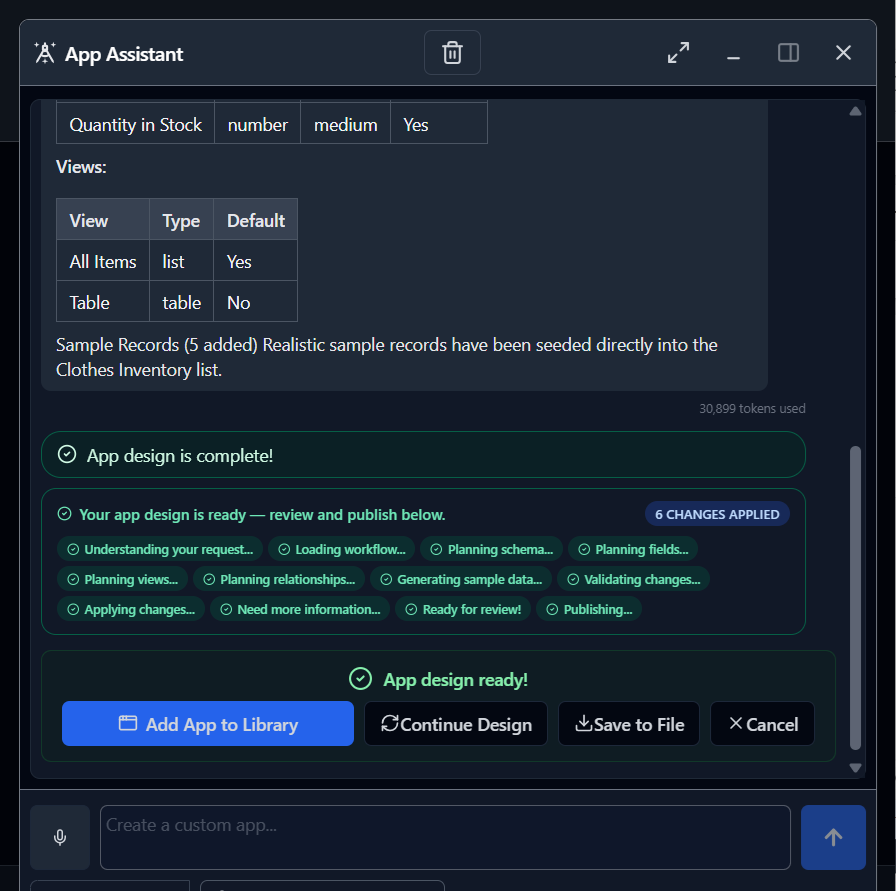Click the list type cell for All Items
This screenshot has width=896, height=891.
181,261
